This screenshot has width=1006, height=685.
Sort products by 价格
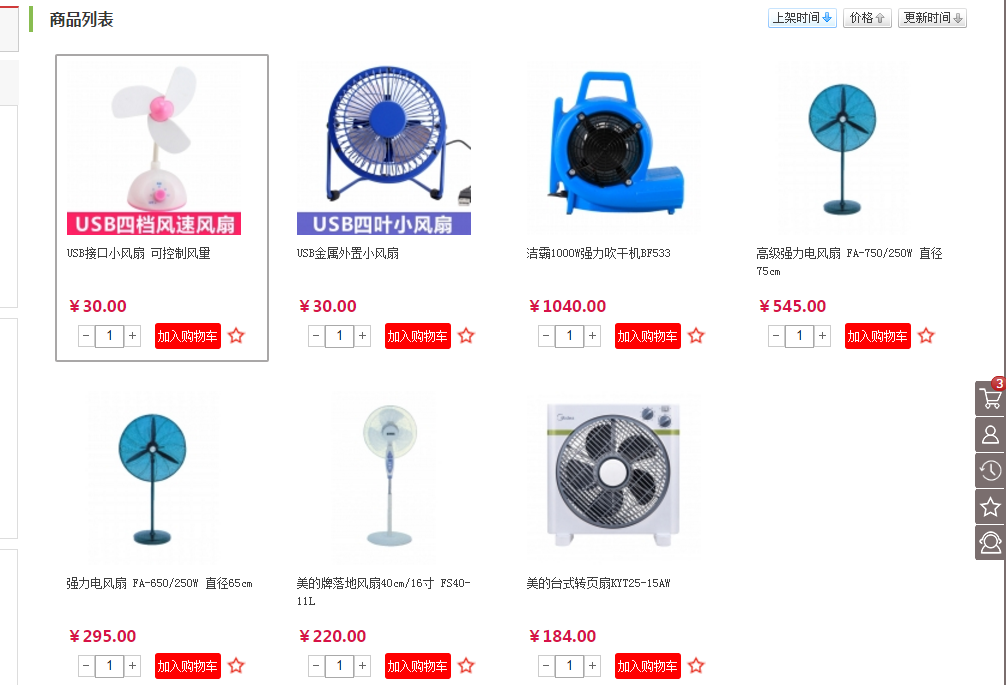pos(867,18)
